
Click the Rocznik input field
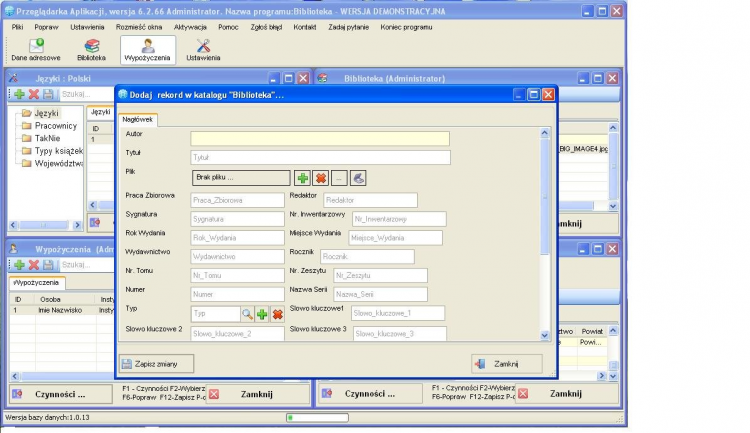pos(367,257)
